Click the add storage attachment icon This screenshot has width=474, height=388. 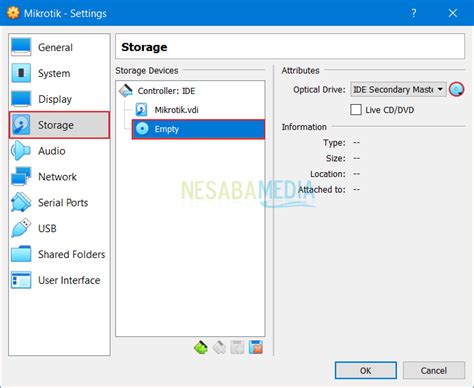pos(237,347)
